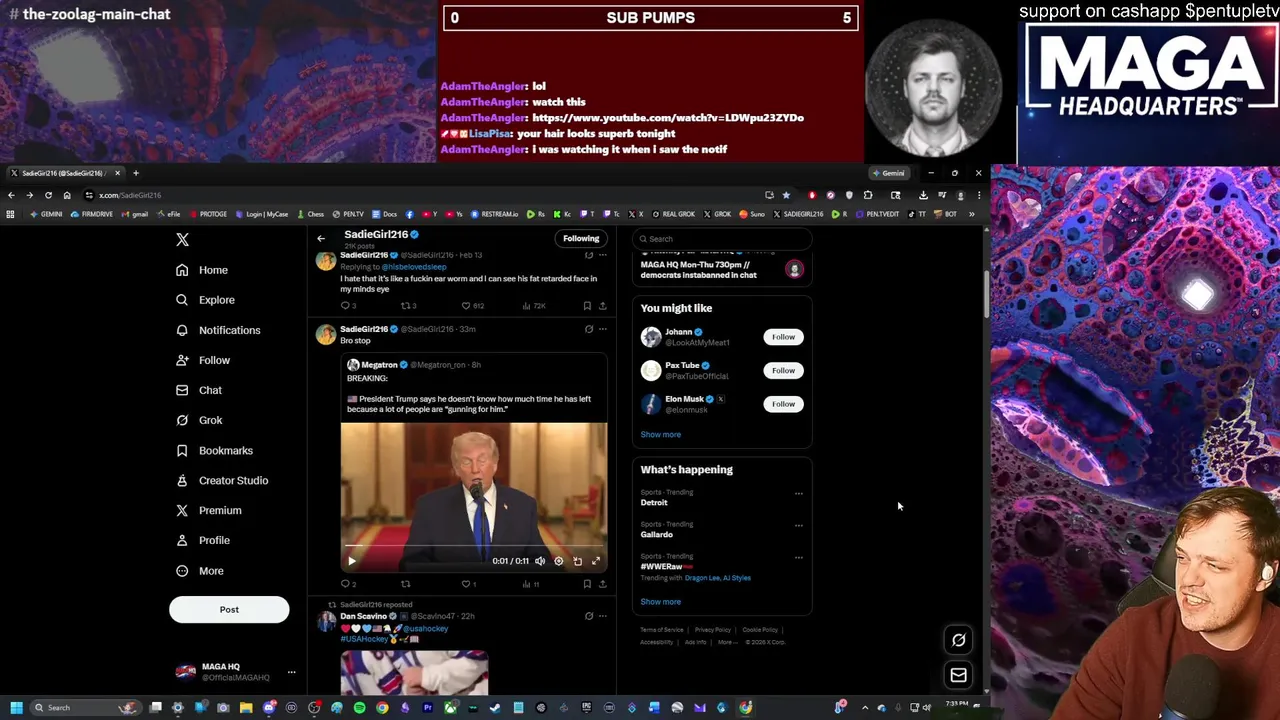The height and width of the screenshot is (720, 1280).
Task: Open more options for #WWERaw trend
Action: click(x=798, y=557)
